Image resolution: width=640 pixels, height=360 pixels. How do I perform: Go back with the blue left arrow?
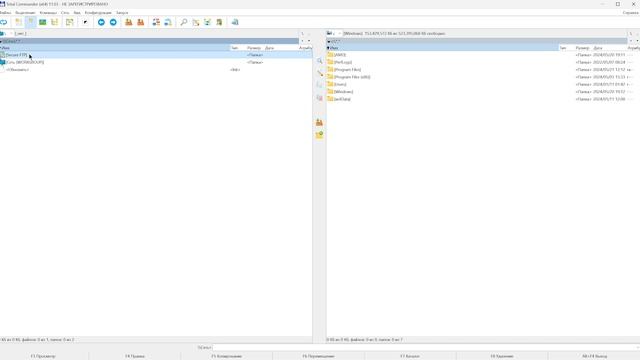[101, 22]
